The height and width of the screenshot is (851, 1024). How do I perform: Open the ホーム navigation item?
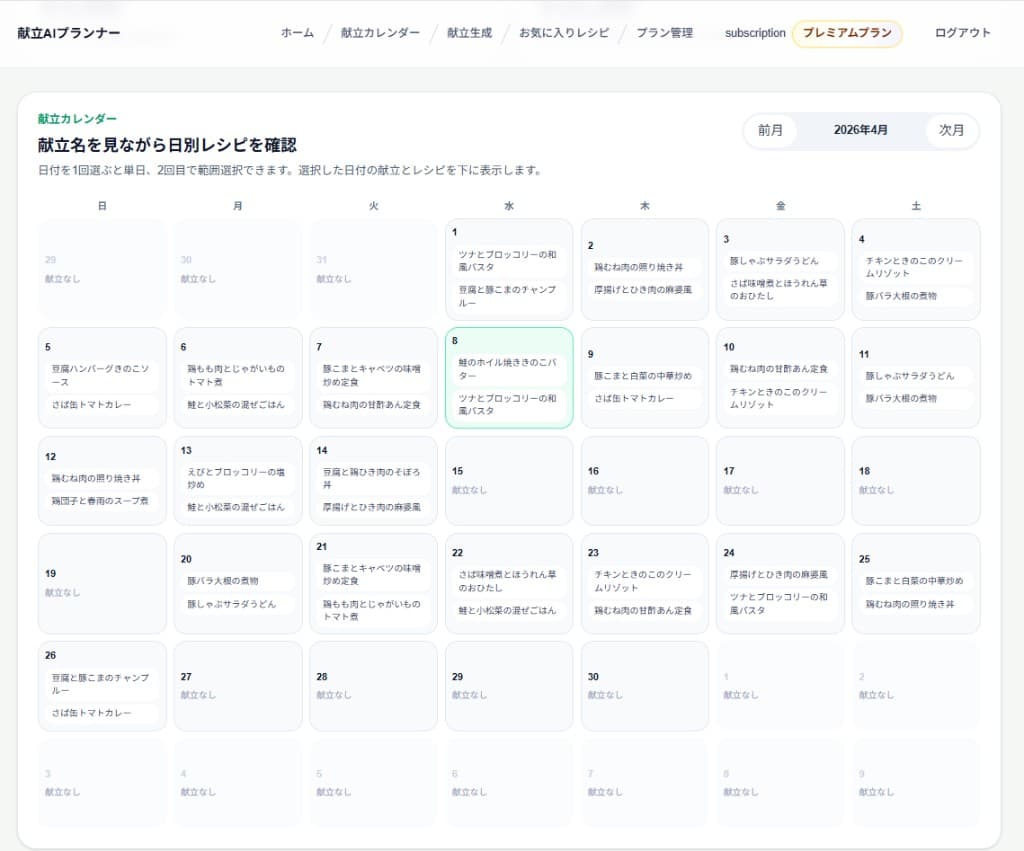(297, 33)
